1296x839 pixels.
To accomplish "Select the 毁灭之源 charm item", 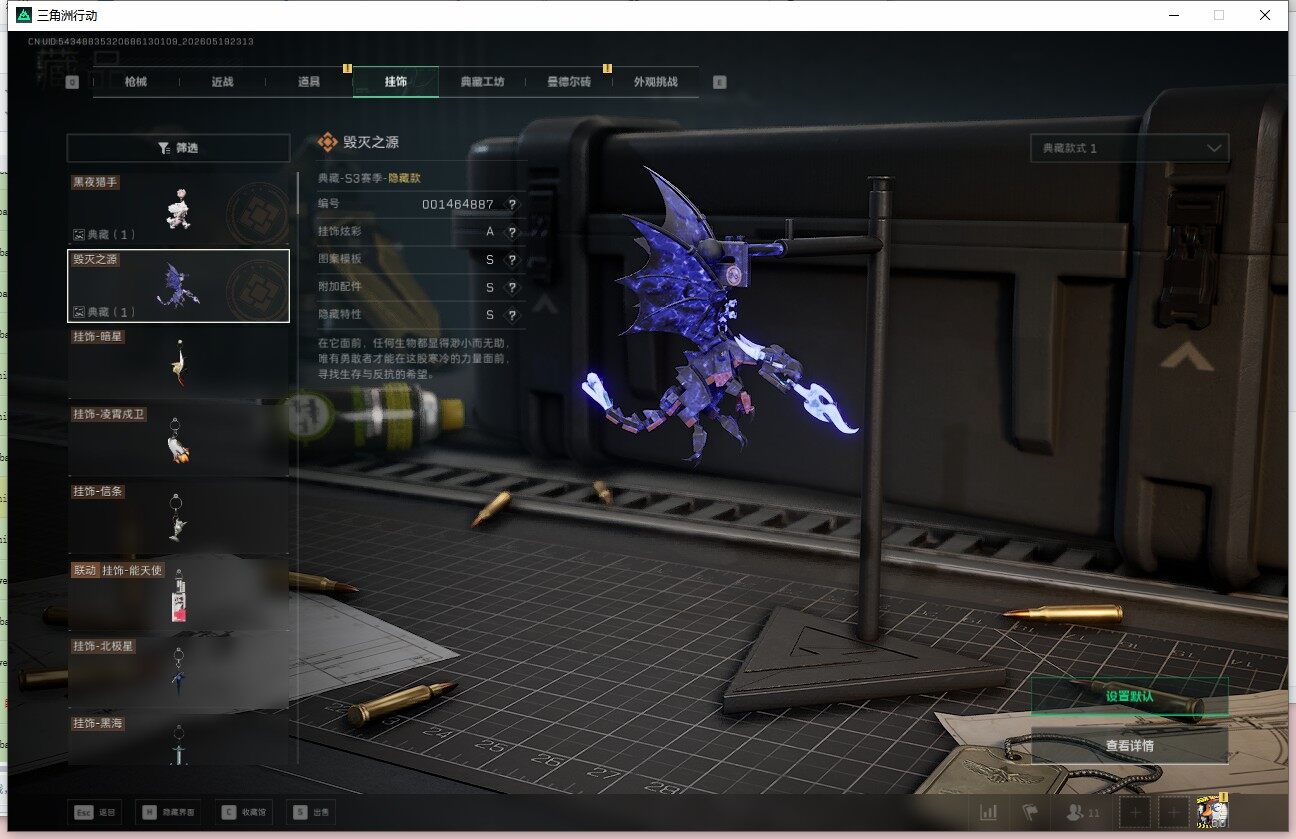I will point(178,286).
